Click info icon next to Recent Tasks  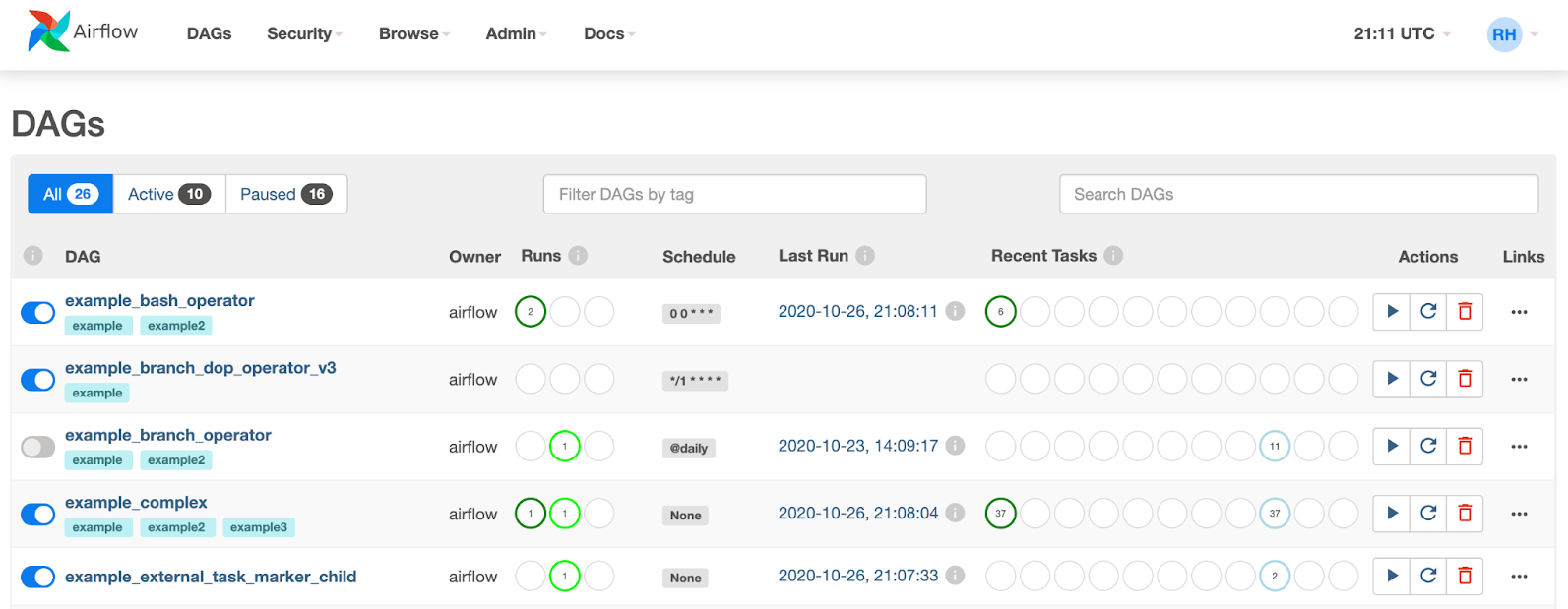pos(1113,256)
